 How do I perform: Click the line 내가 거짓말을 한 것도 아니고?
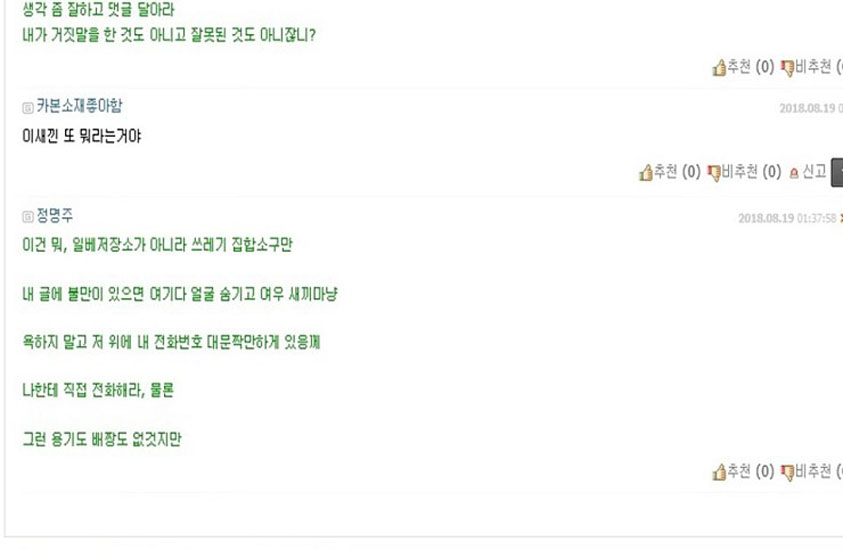[x=169, y=35]
